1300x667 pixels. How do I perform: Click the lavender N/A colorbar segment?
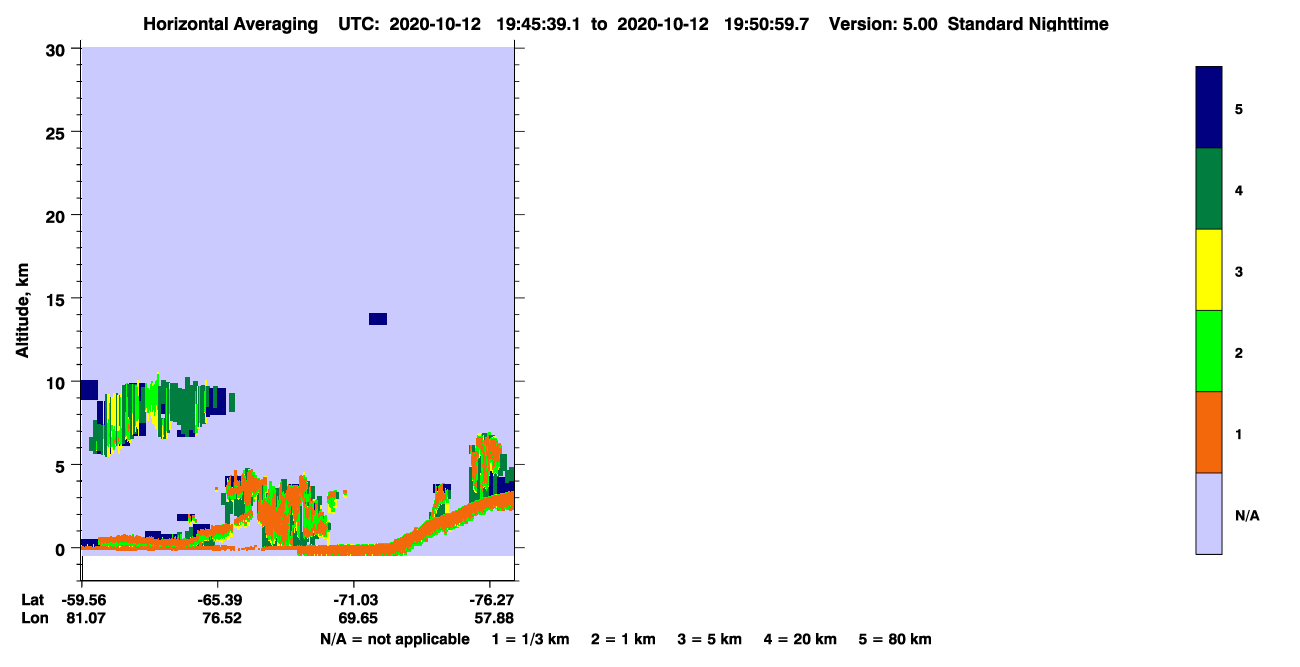1209,513
